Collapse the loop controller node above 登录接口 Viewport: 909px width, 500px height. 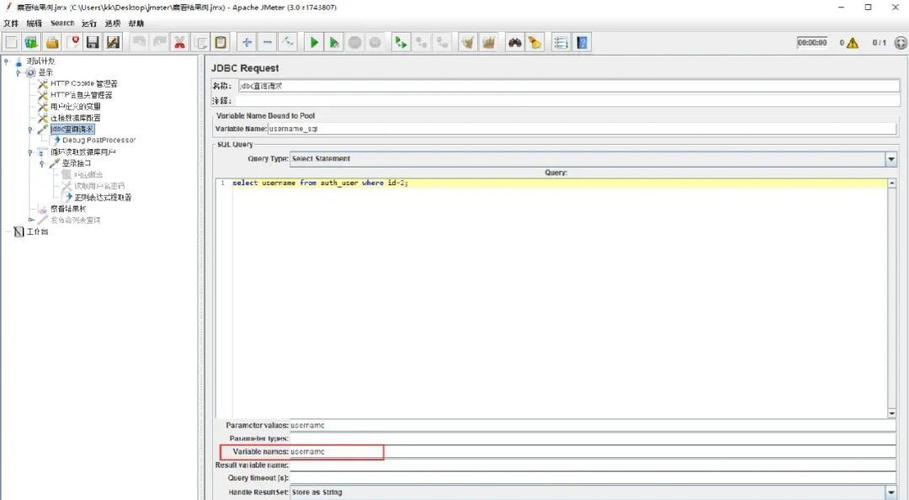click(x=30, y=152)
